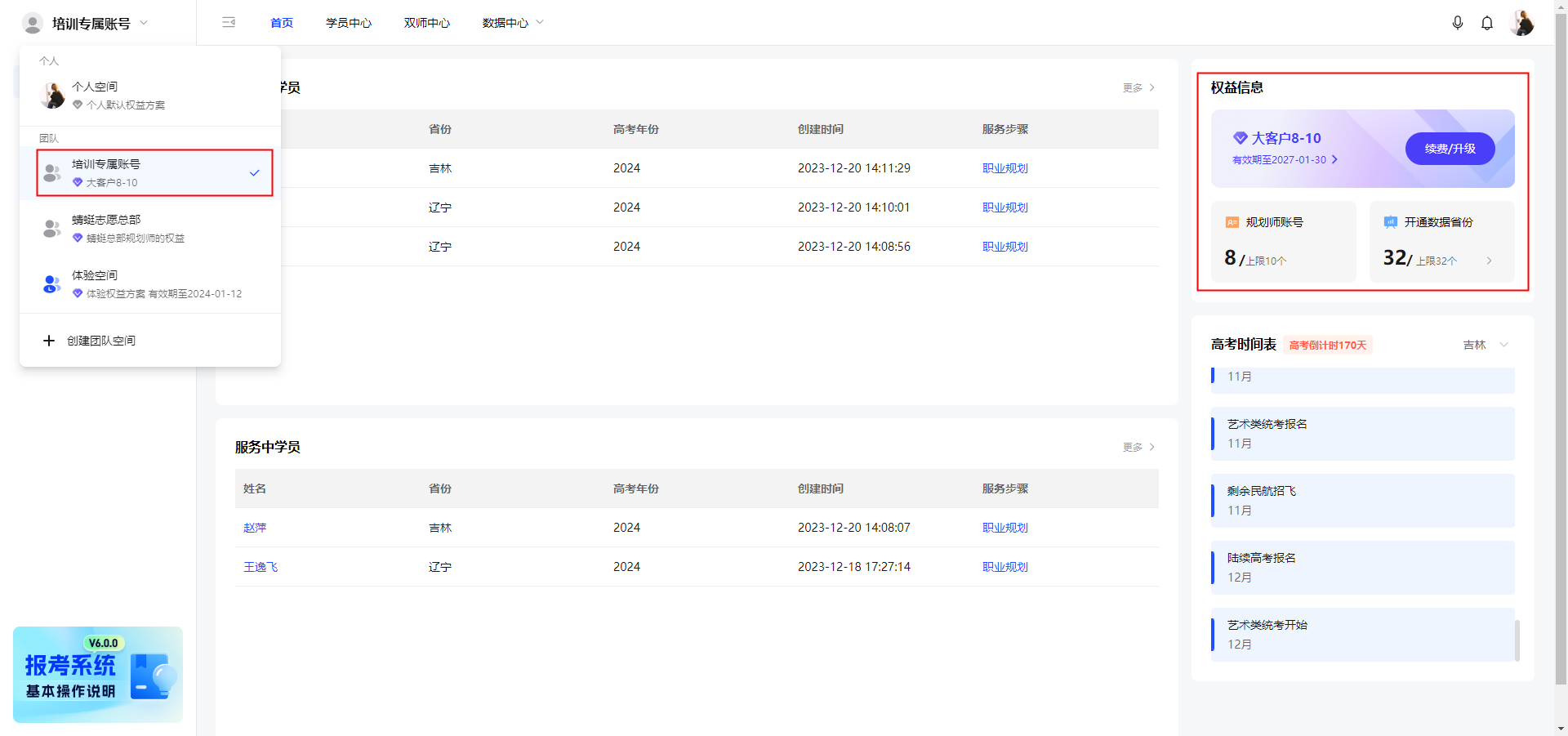Open the 吉林 province dropdown
Image resolution: width=1568 pixels, height=736 pixels.
click(1485, 345)
